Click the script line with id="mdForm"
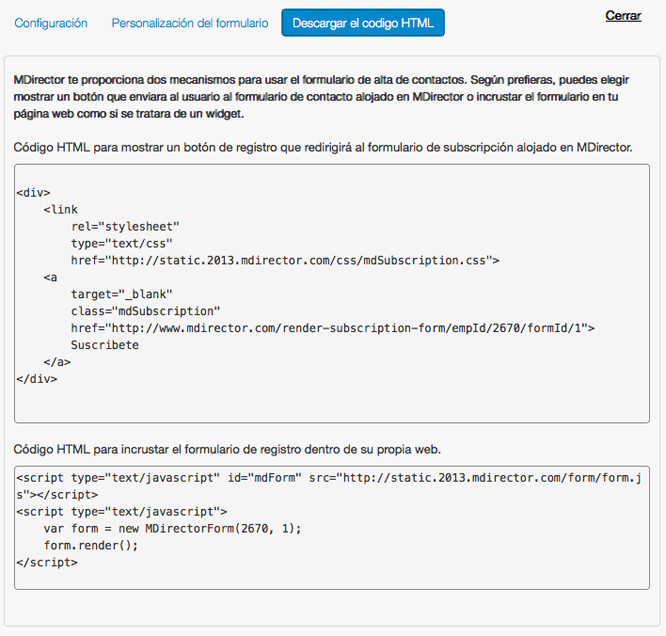This screenshot has width=666, height=636. [325, 478]
